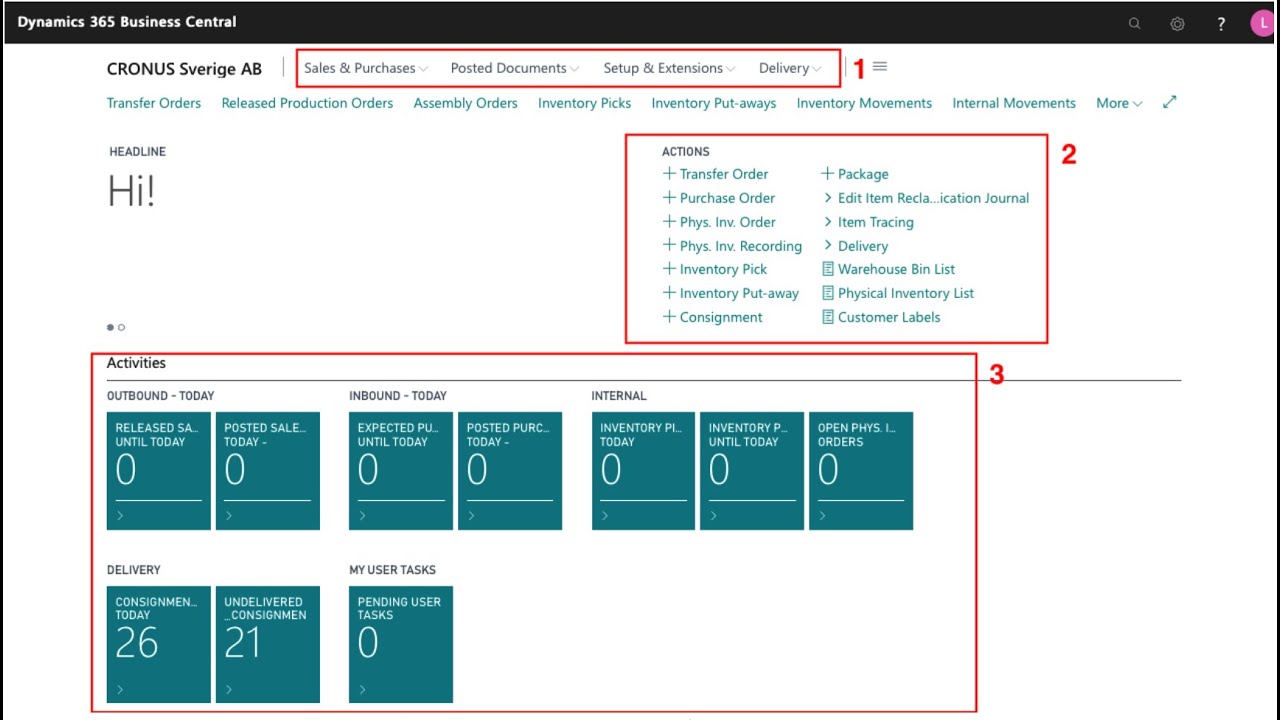Click the help question mark icon

[1221, 23]
